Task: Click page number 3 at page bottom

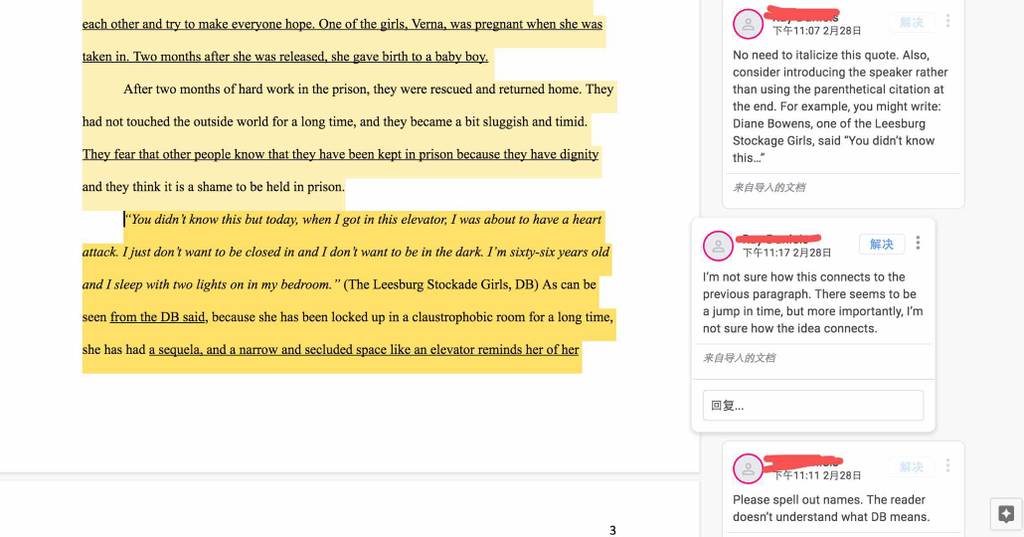Action: 613,530
